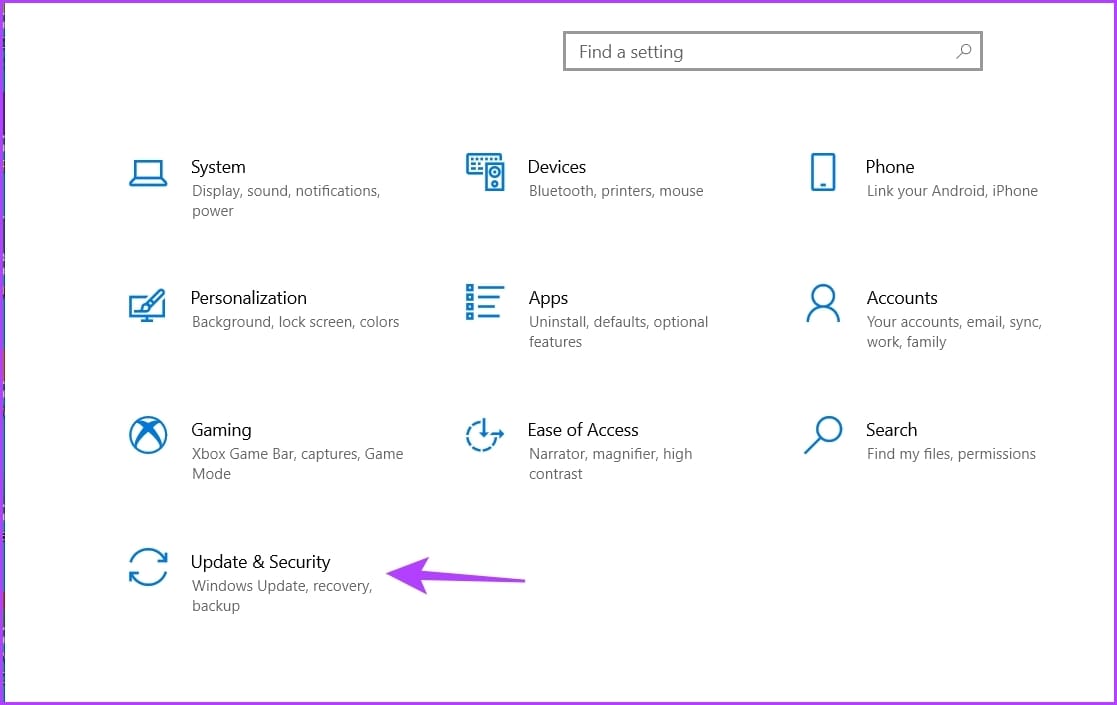Viewport: 1117px width, 705px height.
Task: Open the Update & Security refresh icon
Action: (x=148, y=567)
